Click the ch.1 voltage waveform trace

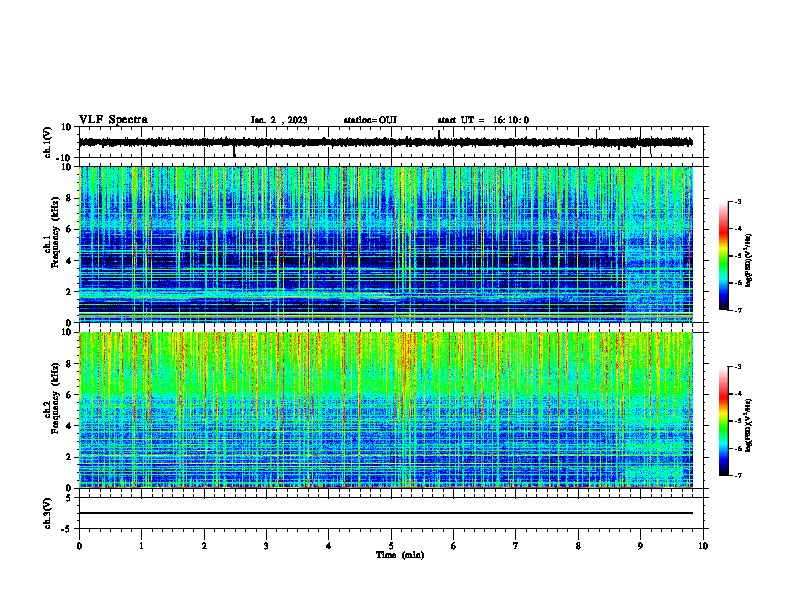(385, 142)
